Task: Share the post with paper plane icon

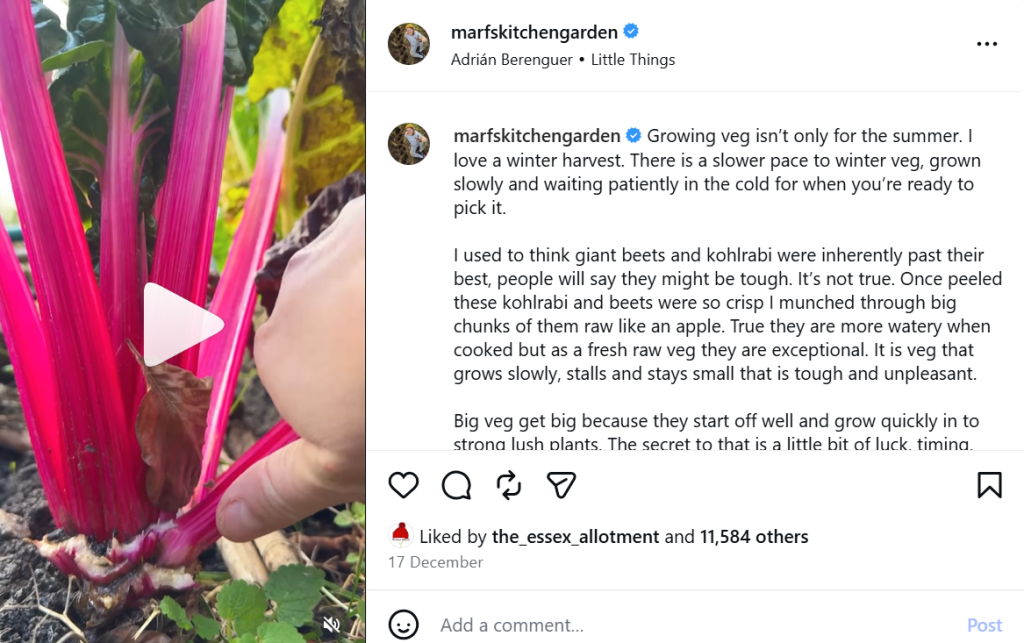Action: 561,485
